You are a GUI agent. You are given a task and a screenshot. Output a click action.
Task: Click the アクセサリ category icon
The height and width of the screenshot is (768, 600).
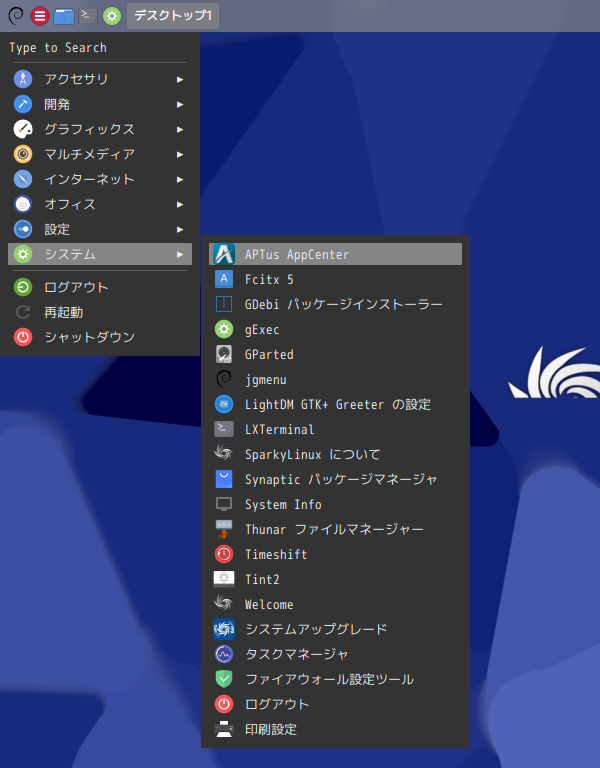(x=23, y=79)
